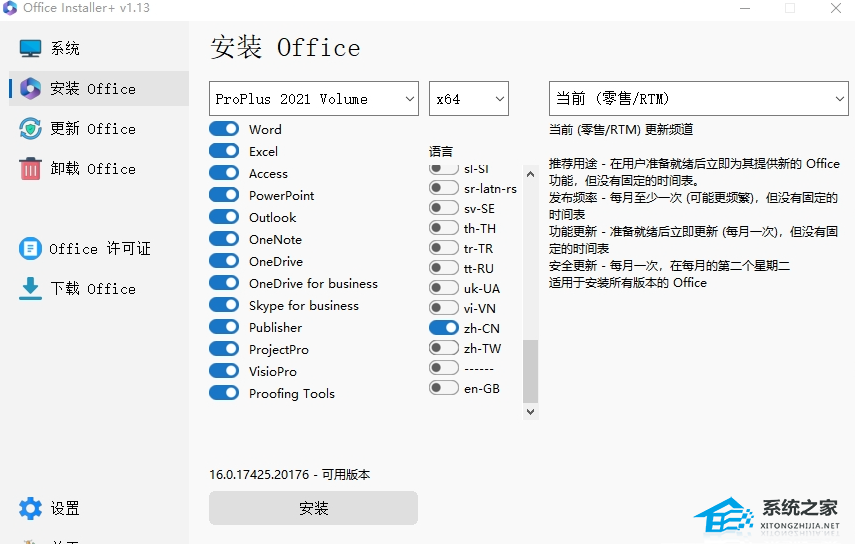
Task: Open the ProPlus 2021 Volume edition dropdown
Action: coord(314,99)
